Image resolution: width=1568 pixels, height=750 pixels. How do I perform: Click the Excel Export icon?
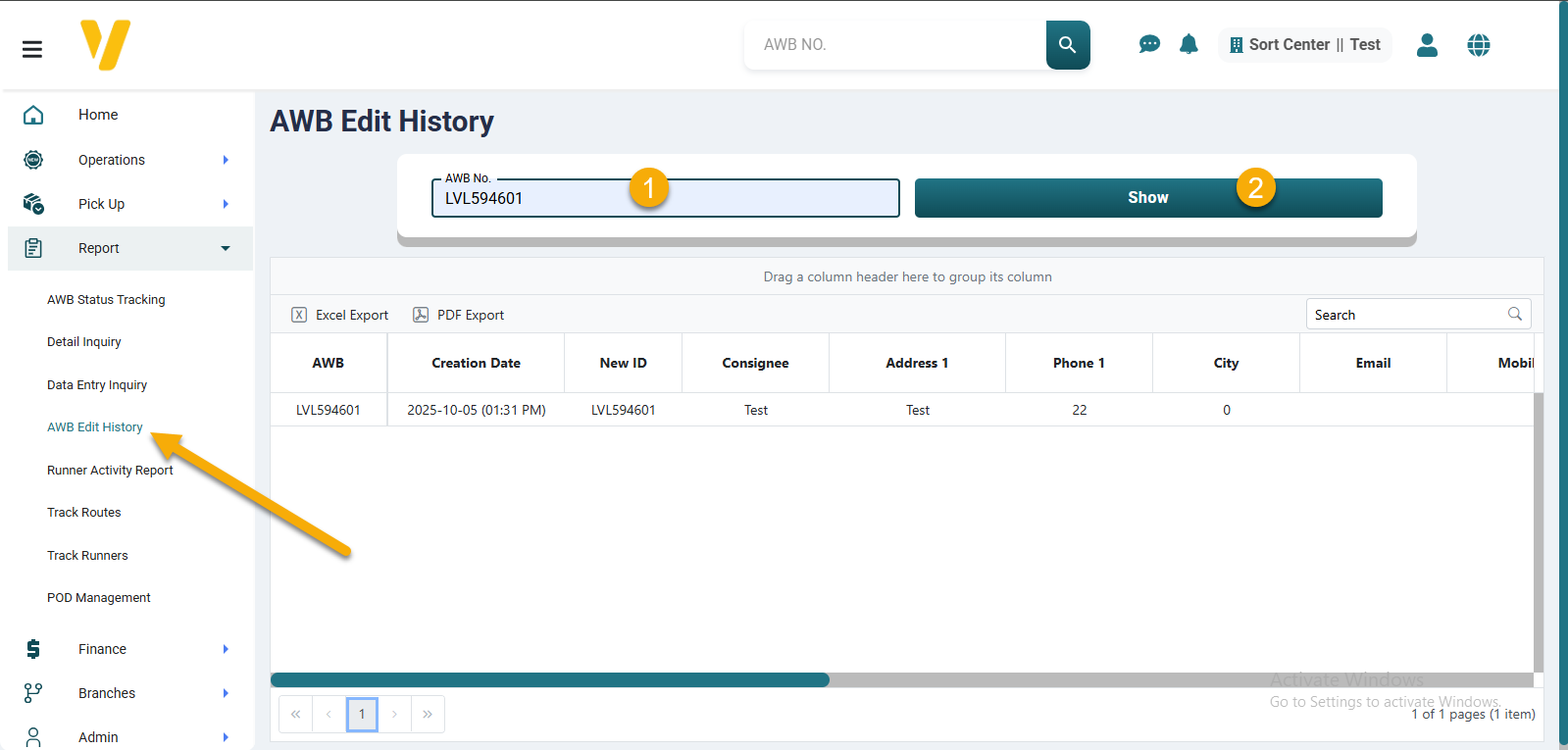tap(299, 315)
